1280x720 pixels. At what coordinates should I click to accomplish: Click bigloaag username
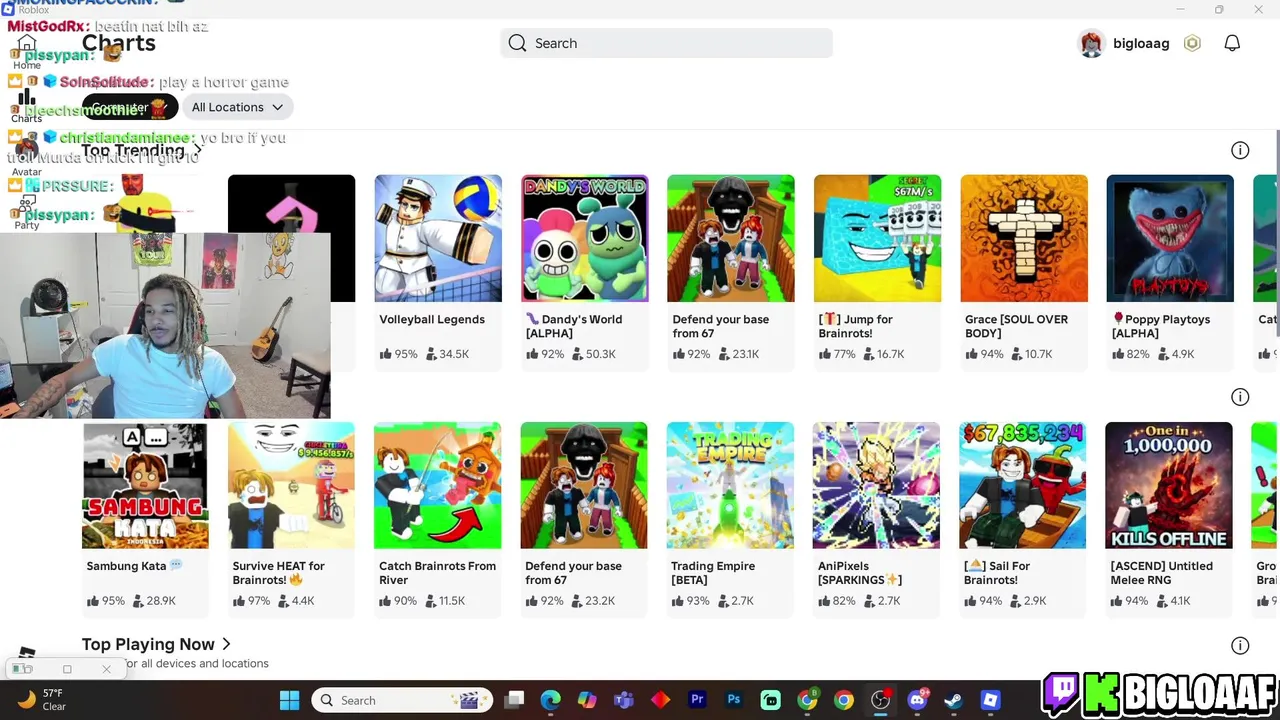coord(1141,43)
